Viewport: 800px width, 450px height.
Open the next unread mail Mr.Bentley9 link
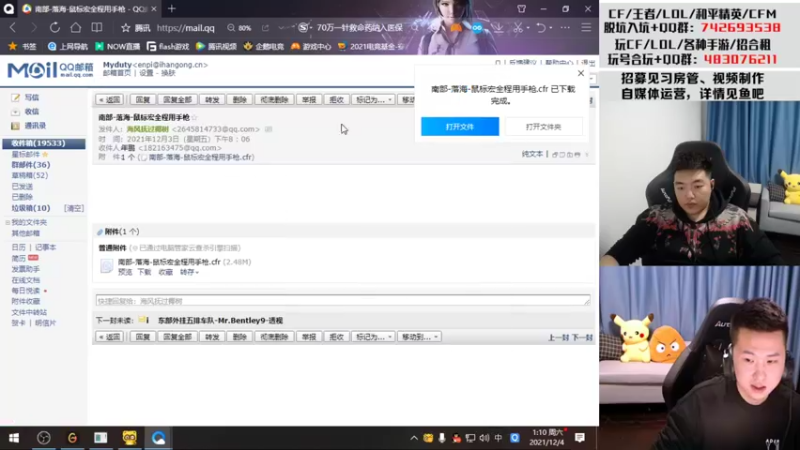220,320
